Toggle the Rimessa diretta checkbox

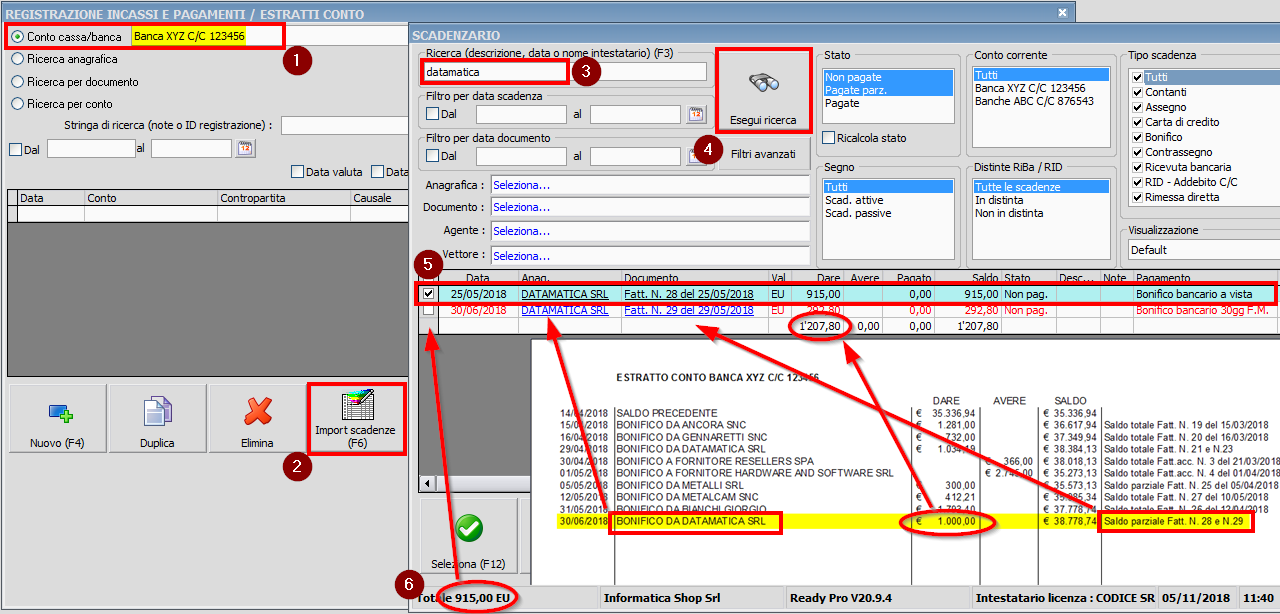1138,197
